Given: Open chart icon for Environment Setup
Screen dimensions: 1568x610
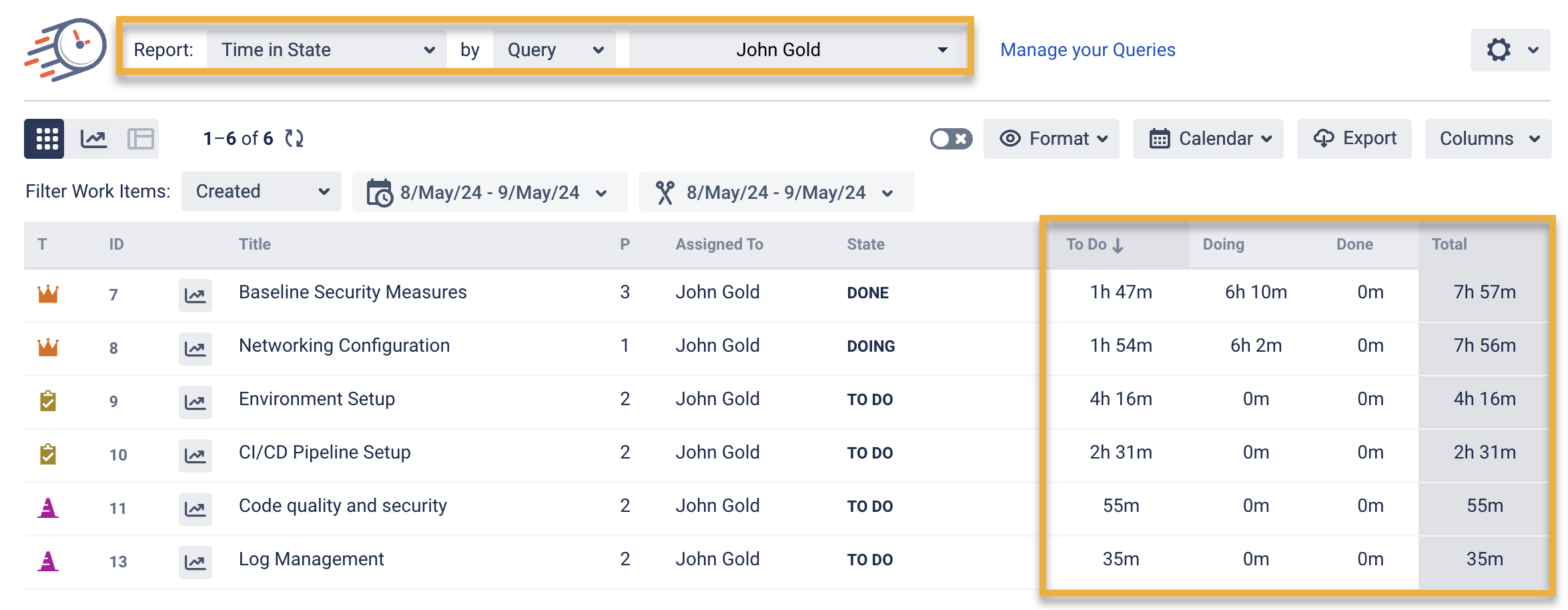Looking at the screenshot, I should coord(195,402).
